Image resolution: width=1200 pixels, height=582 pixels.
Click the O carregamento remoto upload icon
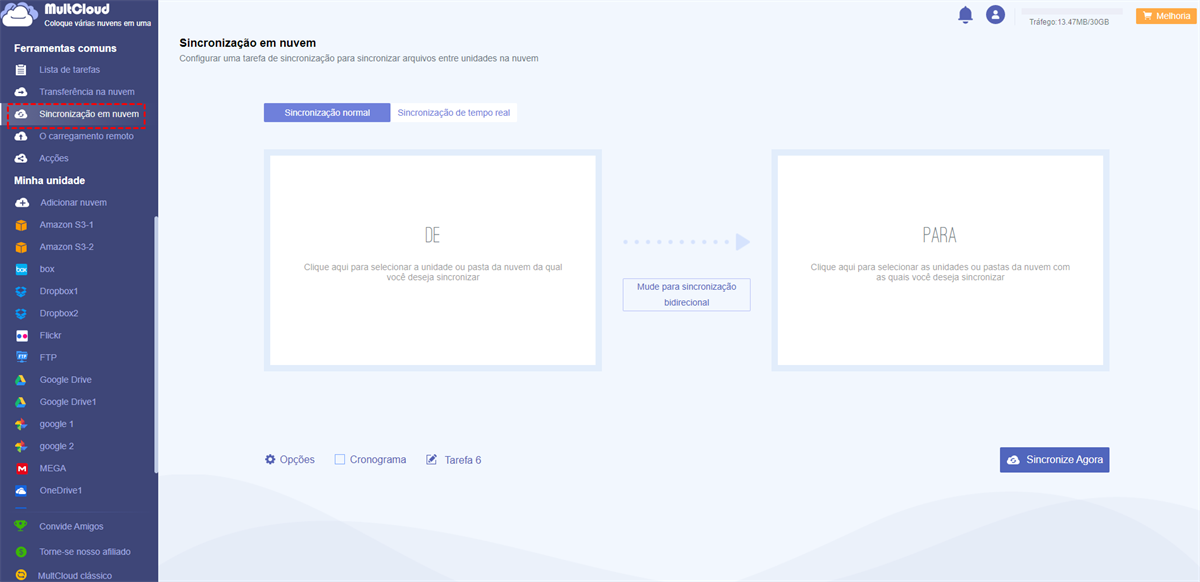tap(21, 136)
